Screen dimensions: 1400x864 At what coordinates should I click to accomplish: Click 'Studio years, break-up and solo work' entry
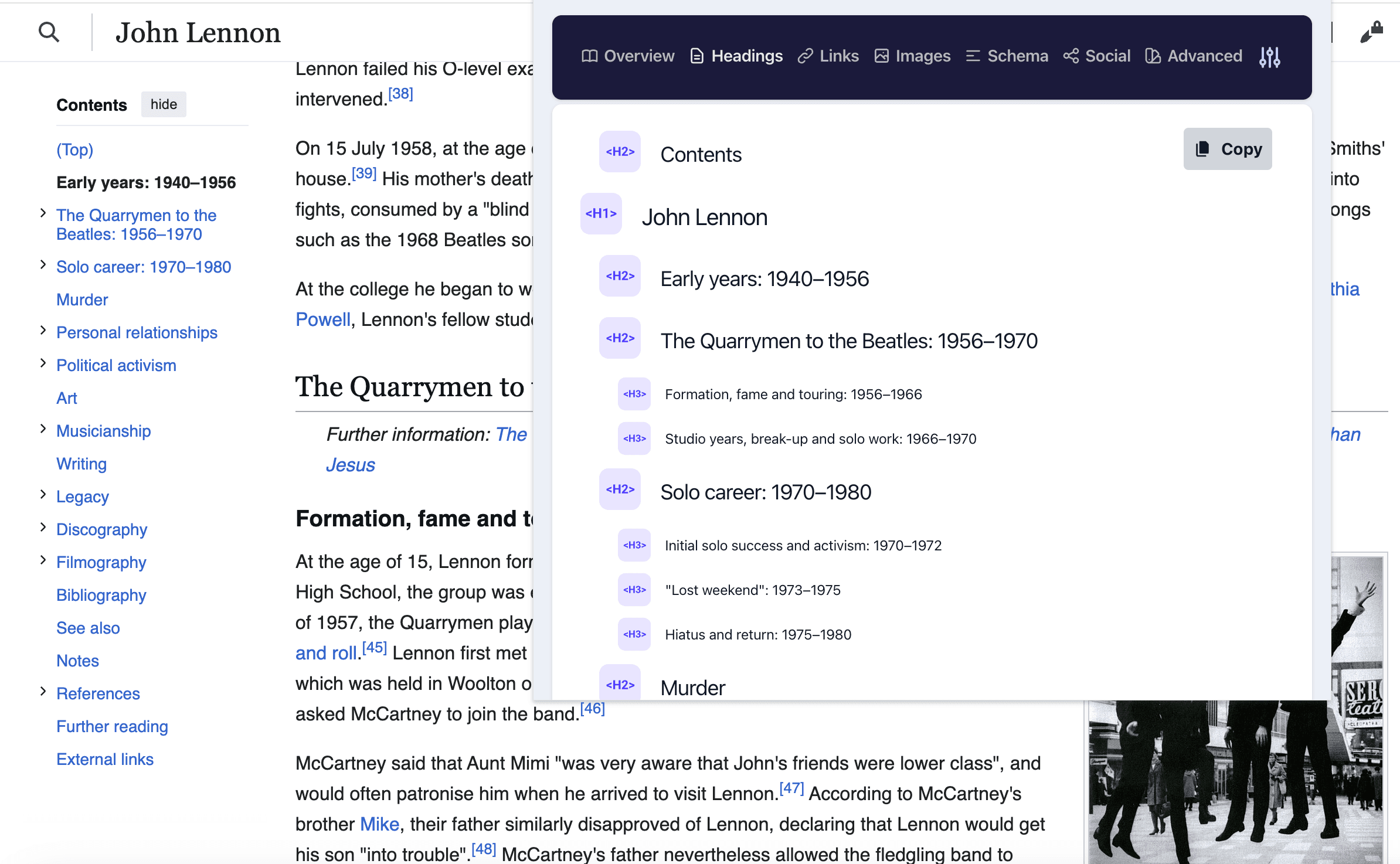(820, 438)
